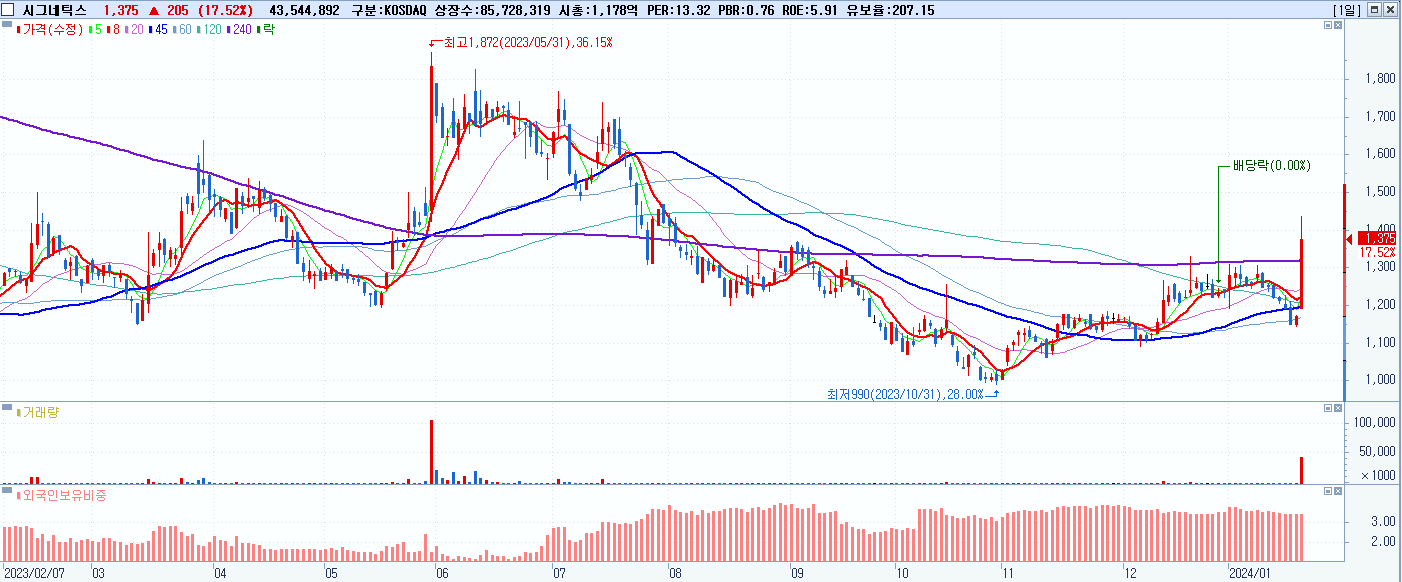1402x582 pixels.
Task: Click the 50,000 volume axis label
Action: 1378,451
